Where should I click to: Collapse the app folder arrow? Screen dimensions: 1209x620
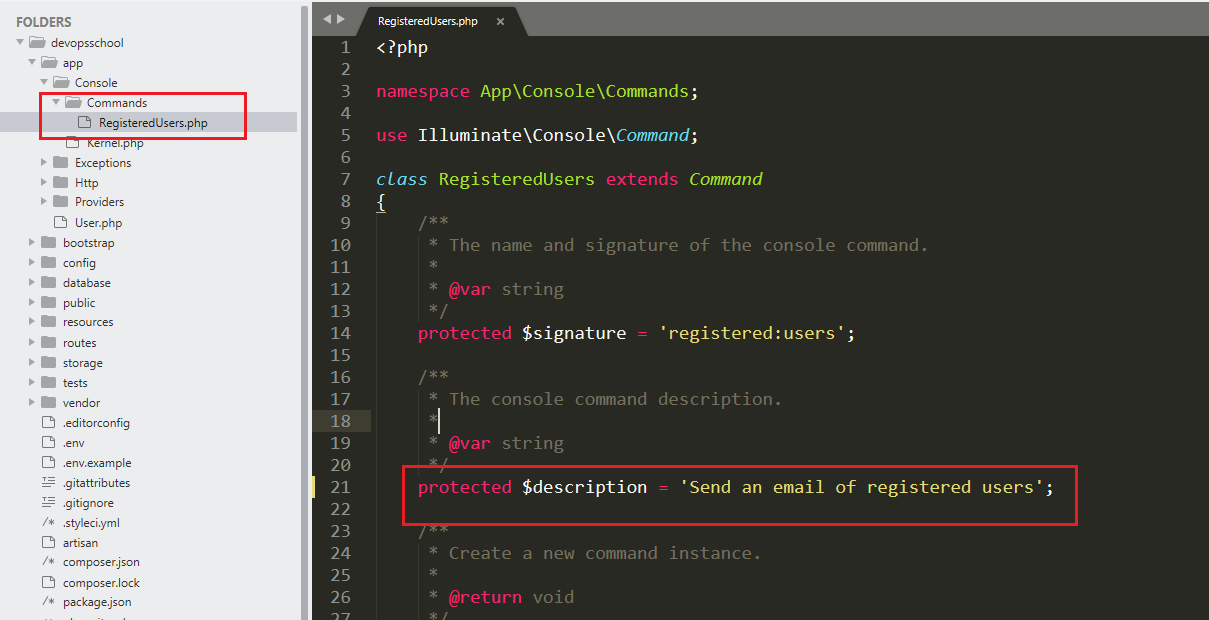click(32, 63)
